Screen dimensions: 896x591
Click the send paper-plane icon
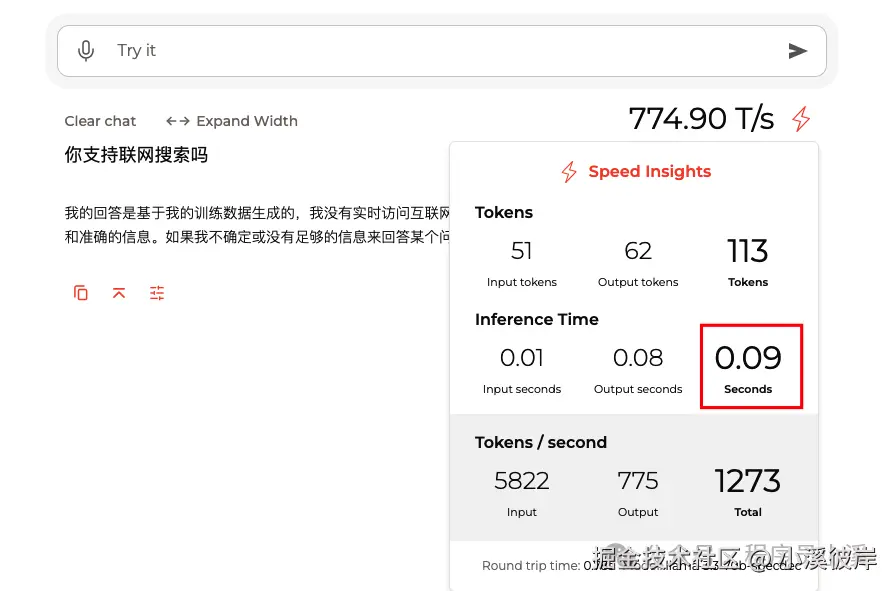798,50
